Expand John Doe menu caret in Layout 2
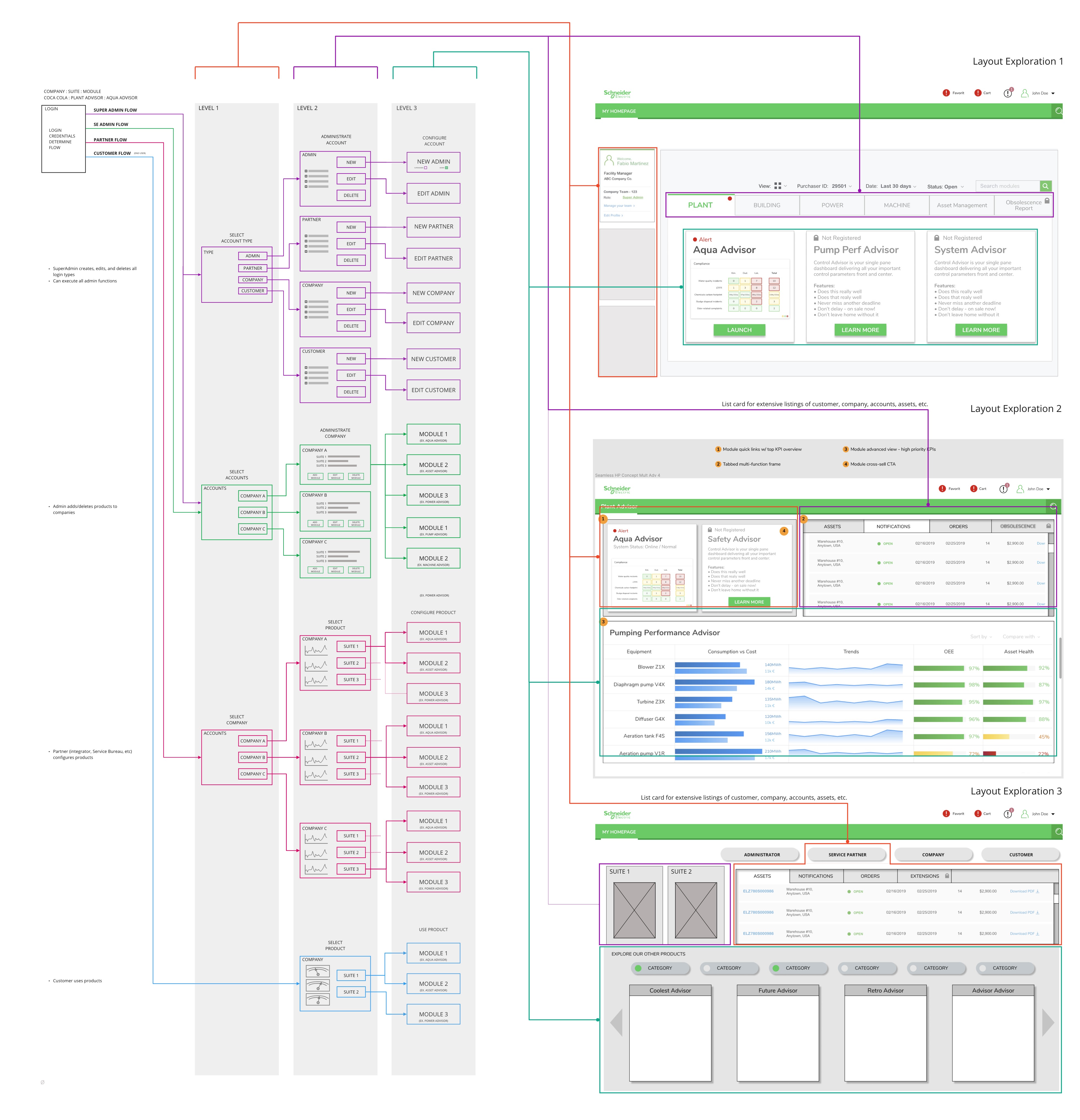The height and width of the screenshot is (1120, 1080). [1048, 489]
